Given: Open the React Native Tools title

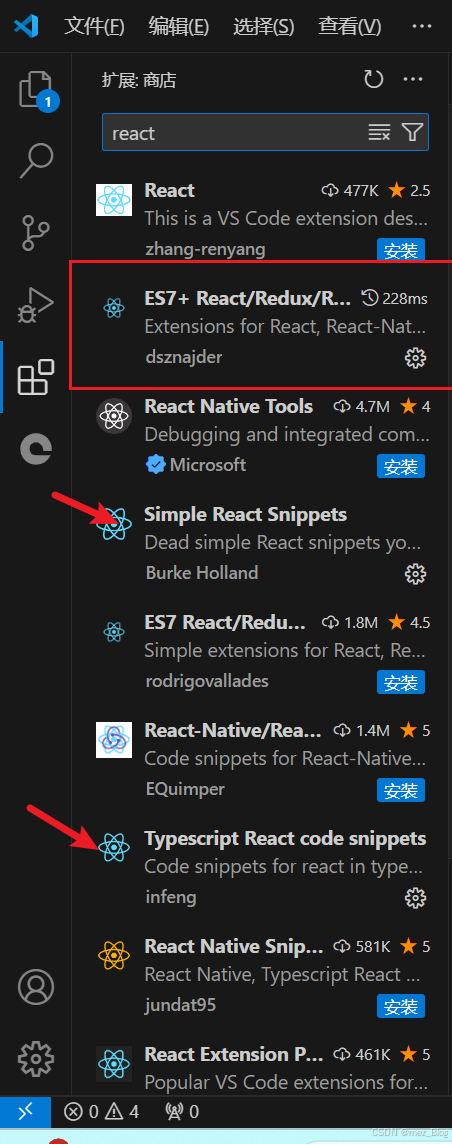Looking at the screenshot, I should 229,406.
